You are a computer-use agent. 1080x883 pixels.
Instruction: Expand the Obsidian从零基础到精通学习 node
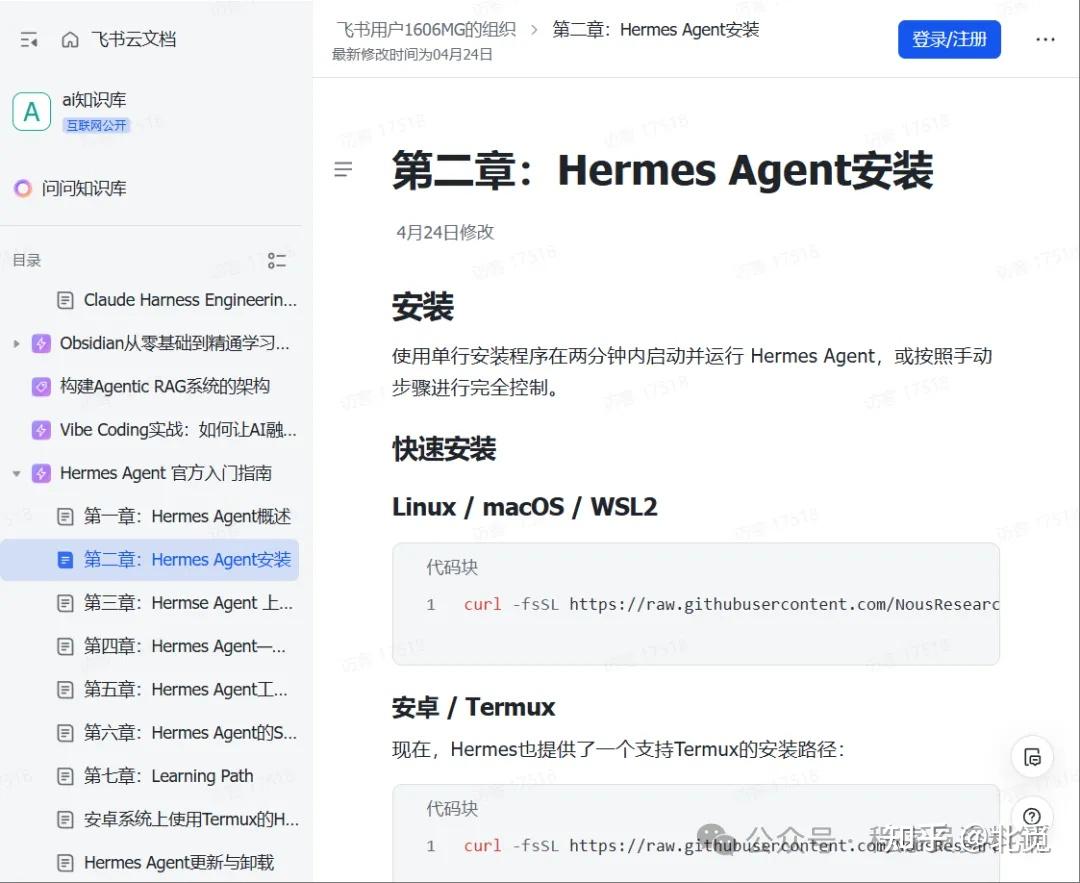coord(17,343)
